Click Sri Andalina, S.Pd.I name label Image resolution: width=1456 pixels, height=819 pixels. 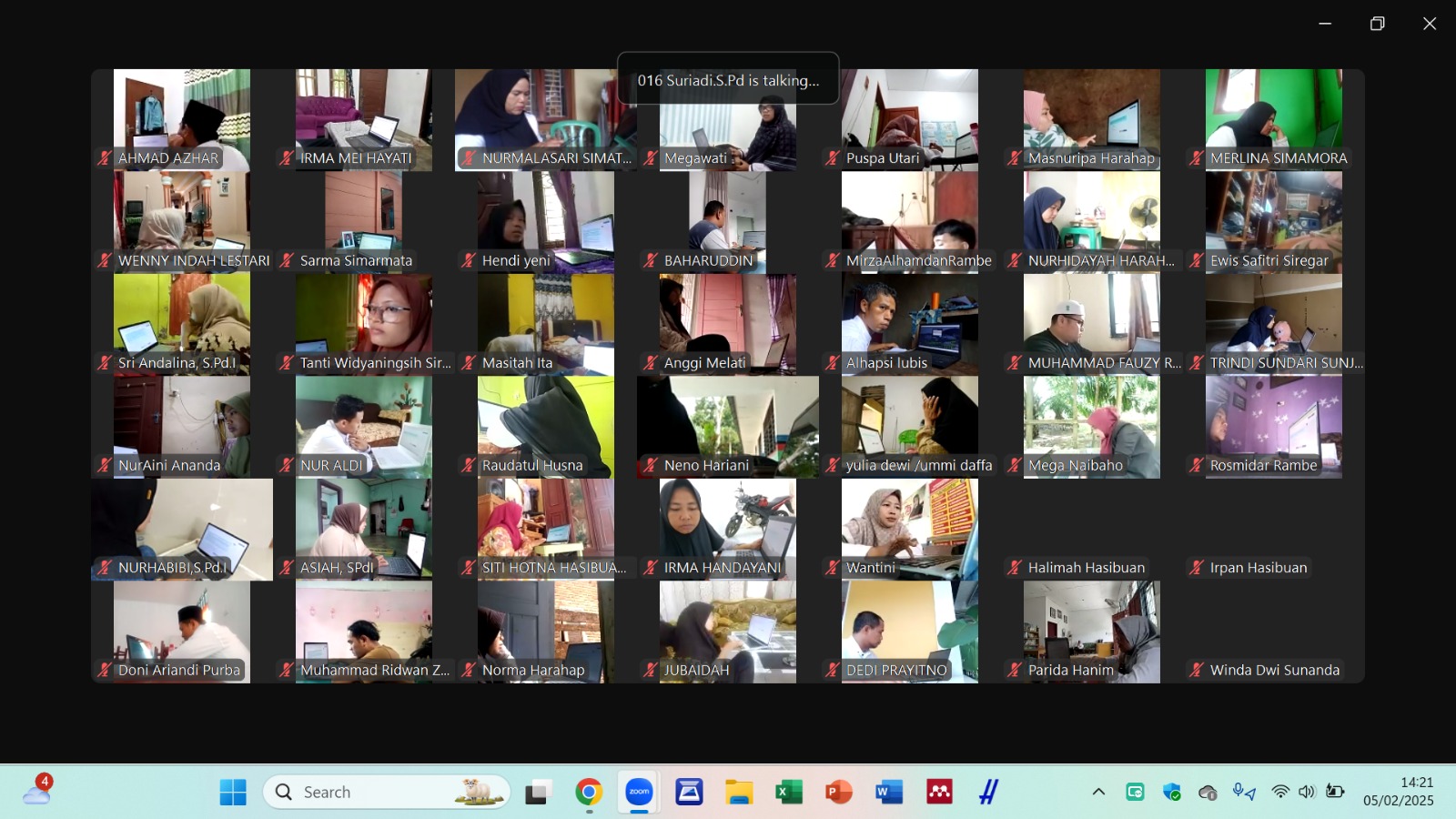click(x=177, y=362)
